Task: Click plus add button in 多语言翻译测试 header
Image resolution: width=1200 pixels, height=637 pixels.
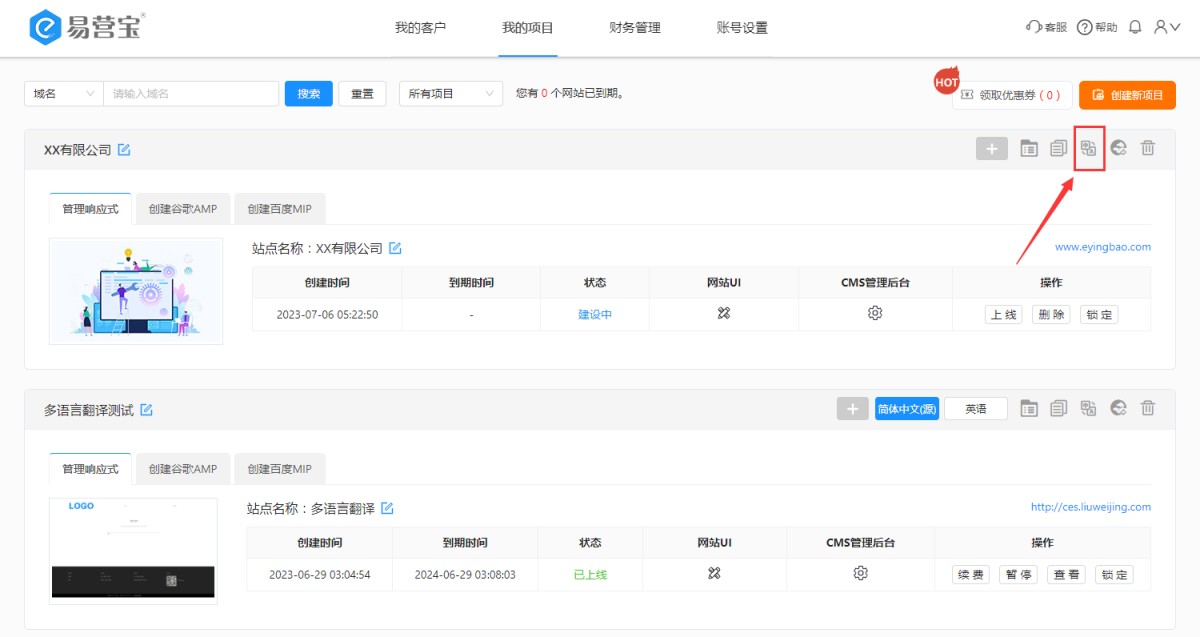Action: pyautogui.click(x=852, y=408)
